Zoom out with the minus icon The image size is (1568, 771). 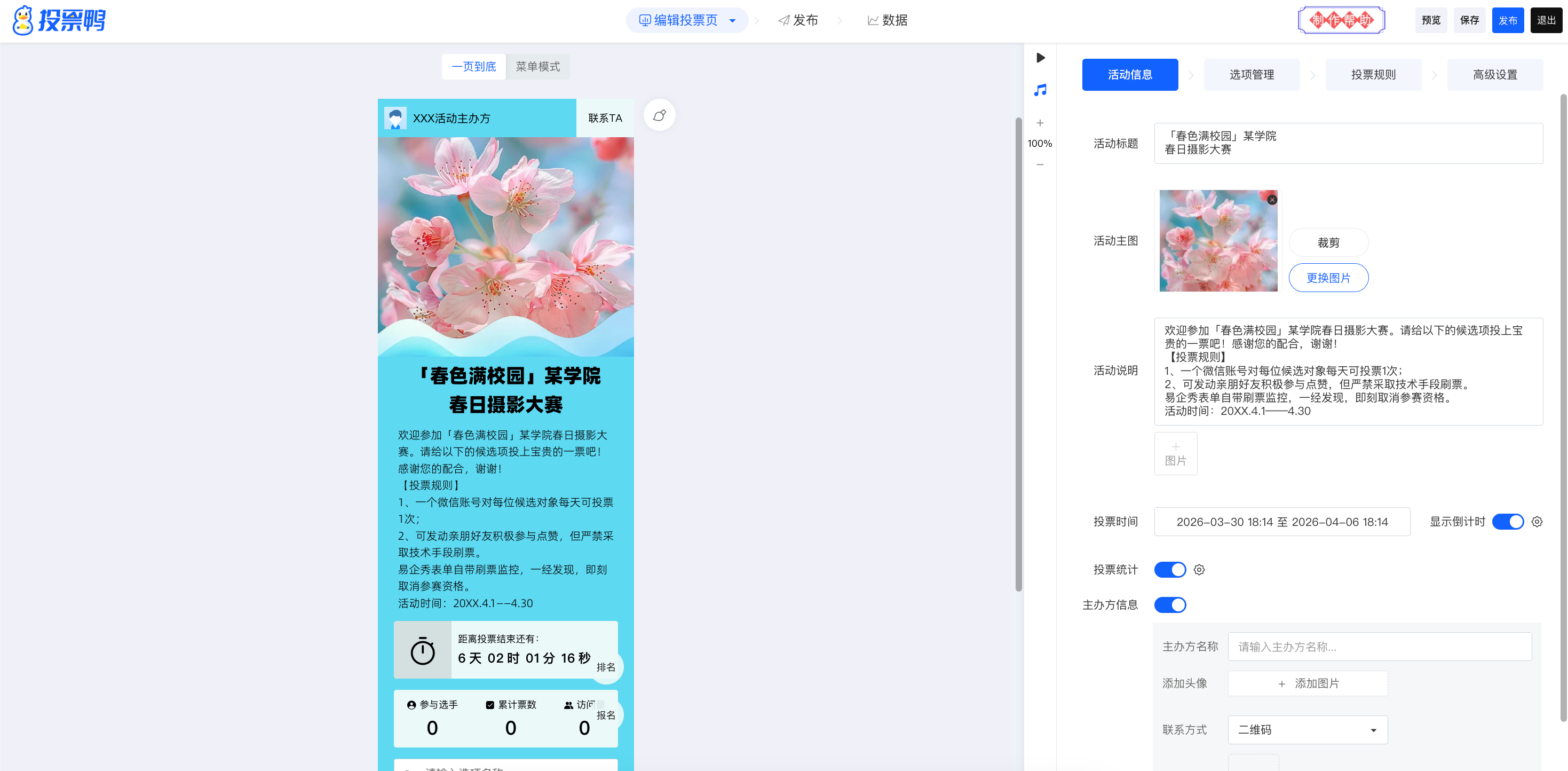pos(1040,164)
